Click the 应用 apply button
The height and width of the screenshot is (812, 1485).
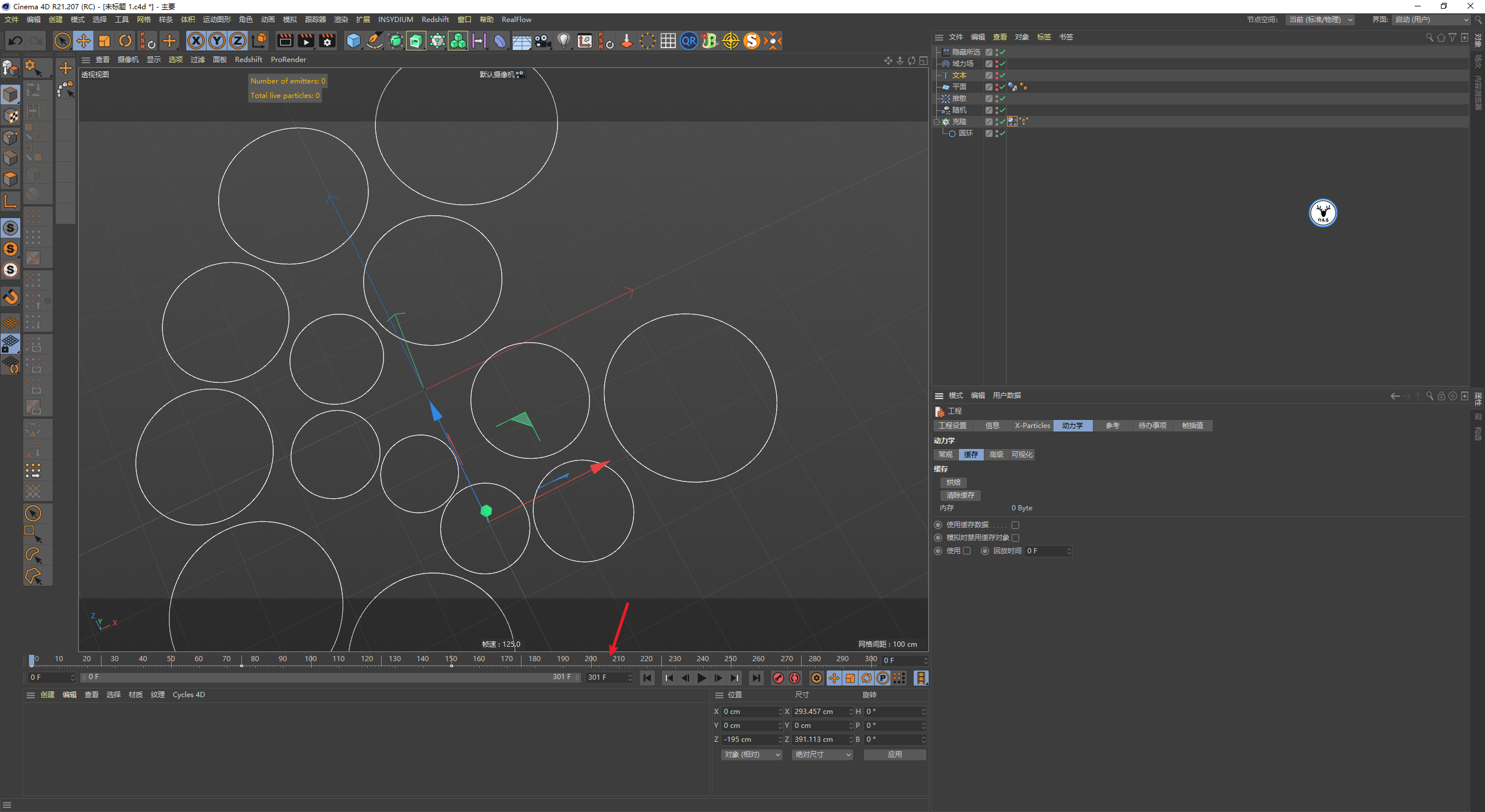pos(894,755)
